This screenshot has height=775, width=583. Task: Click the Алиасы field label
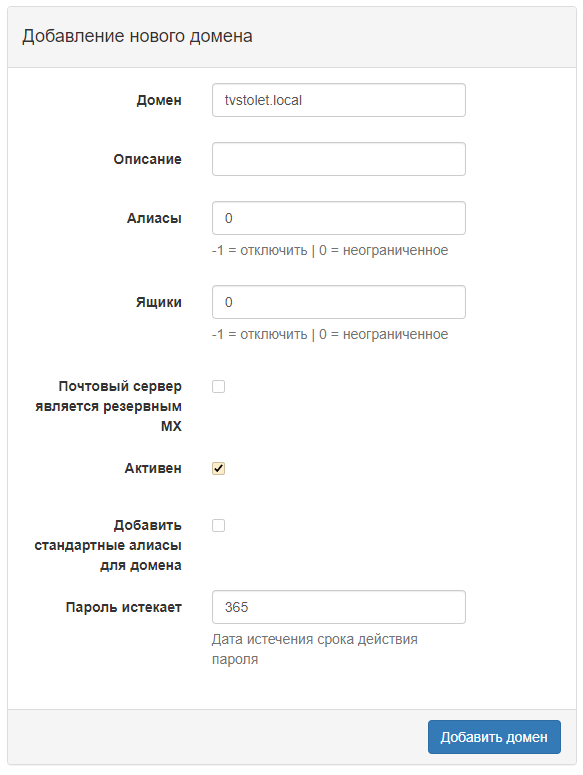click(x=154, y=218)
